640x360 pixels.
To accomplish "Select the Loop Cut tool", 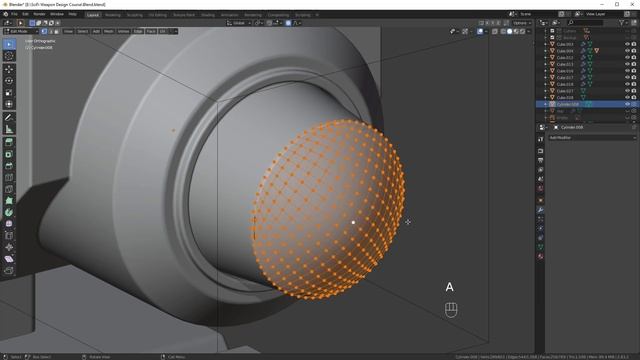I will [x=9, y=178].
